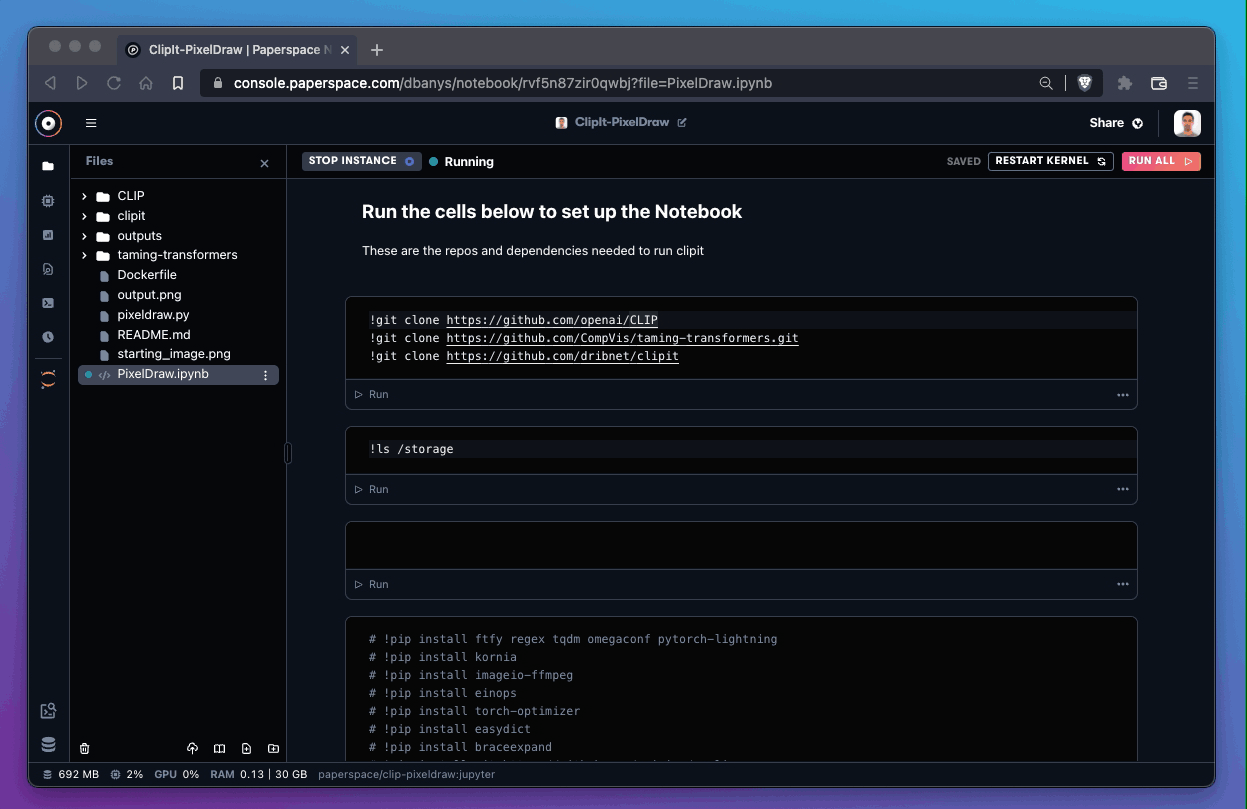The height and width of the screenshot is (809, 1247).
Task: Click the user avatar in header
Action: coord(1187,123)
